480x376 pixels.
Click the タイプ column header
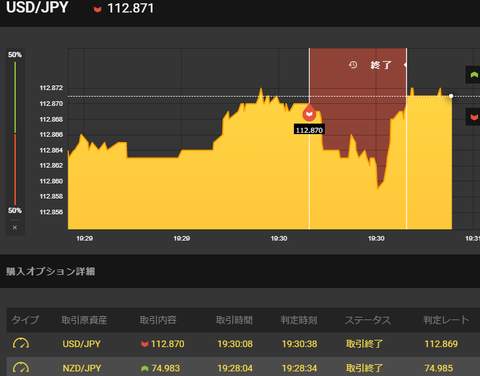coord(25,320)
